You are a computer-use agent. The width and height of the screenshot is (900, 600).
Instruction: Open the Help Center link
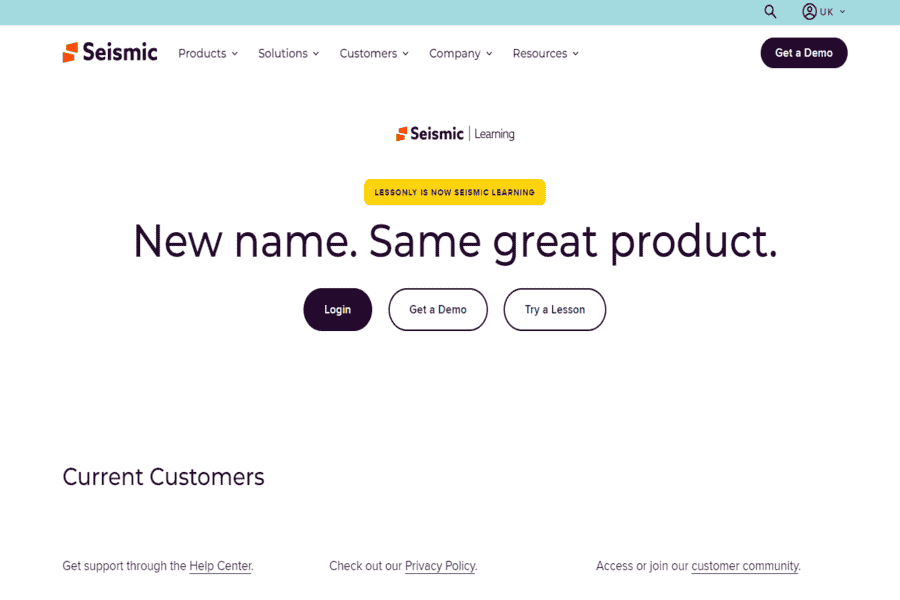220,566
